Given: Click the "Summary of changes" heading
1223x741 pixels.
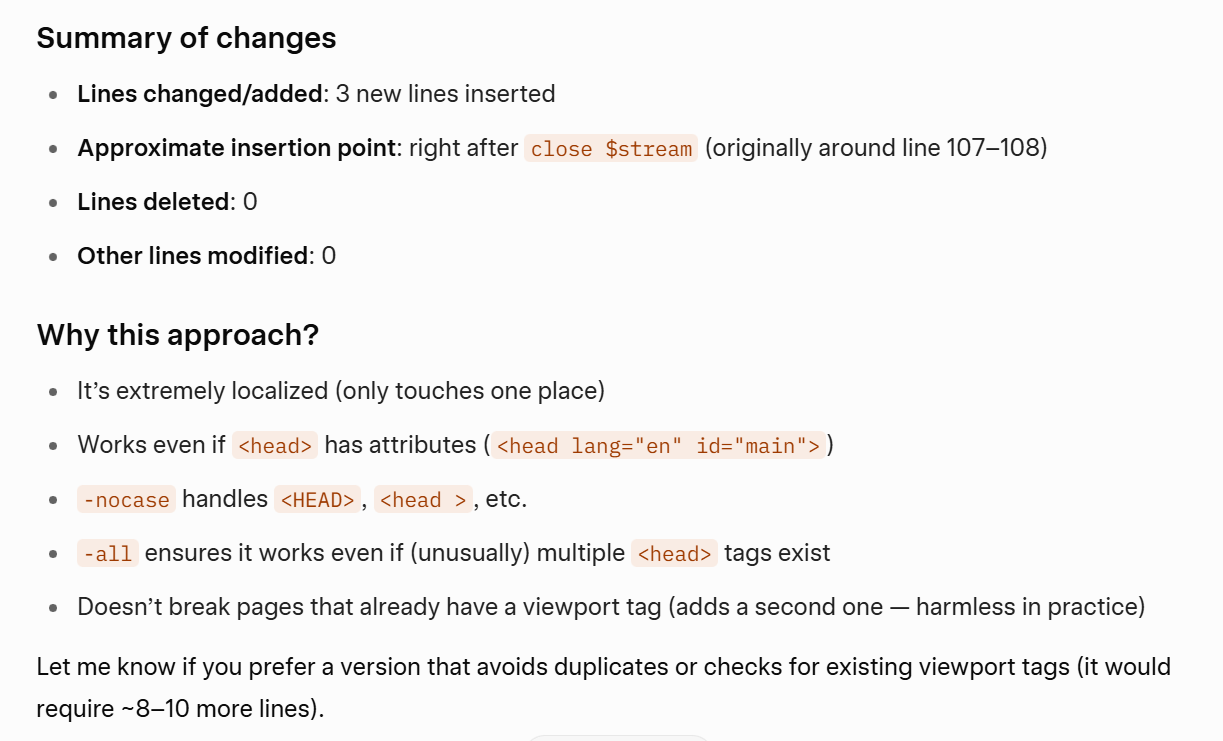Looking at the screenshot, I should [x=186, y=38].
